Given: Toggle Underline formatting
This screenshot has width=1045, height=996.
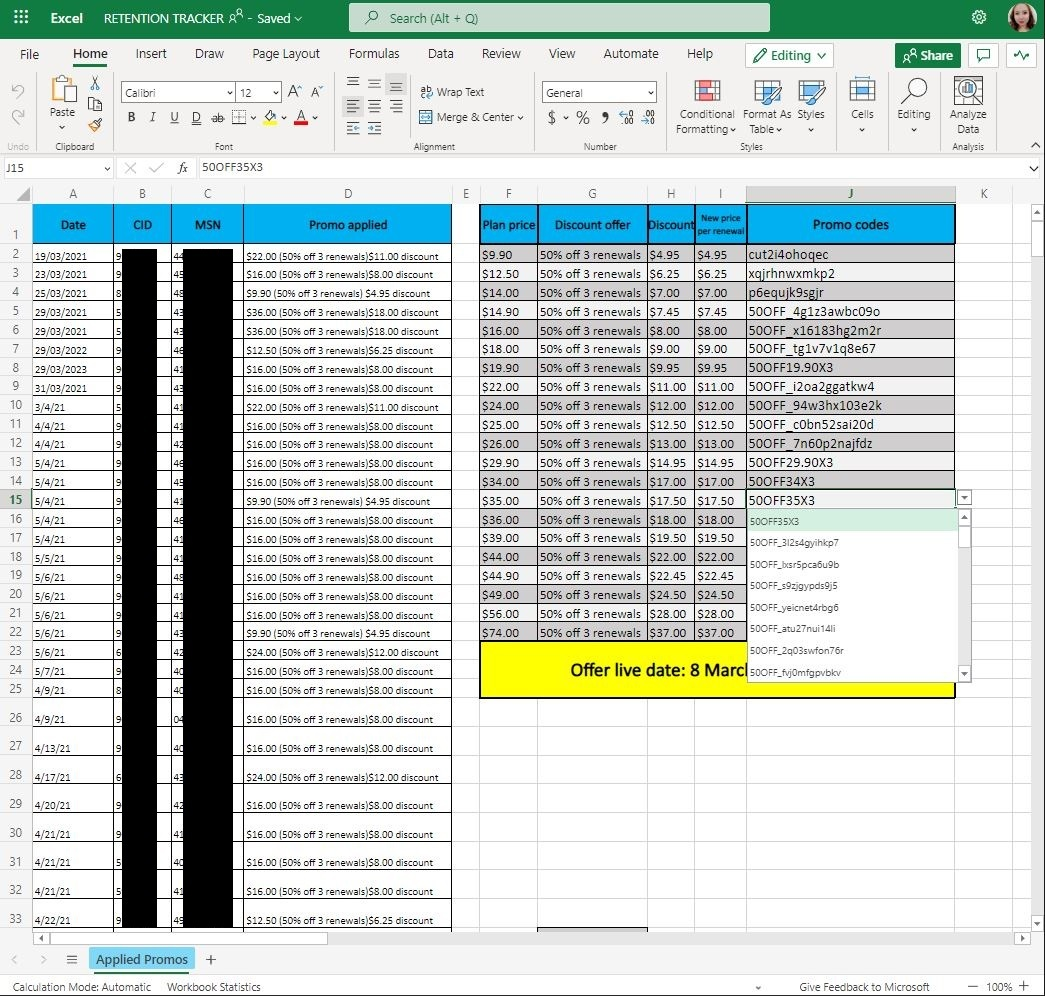Looking at the screenshot, I should click(174, 117).
